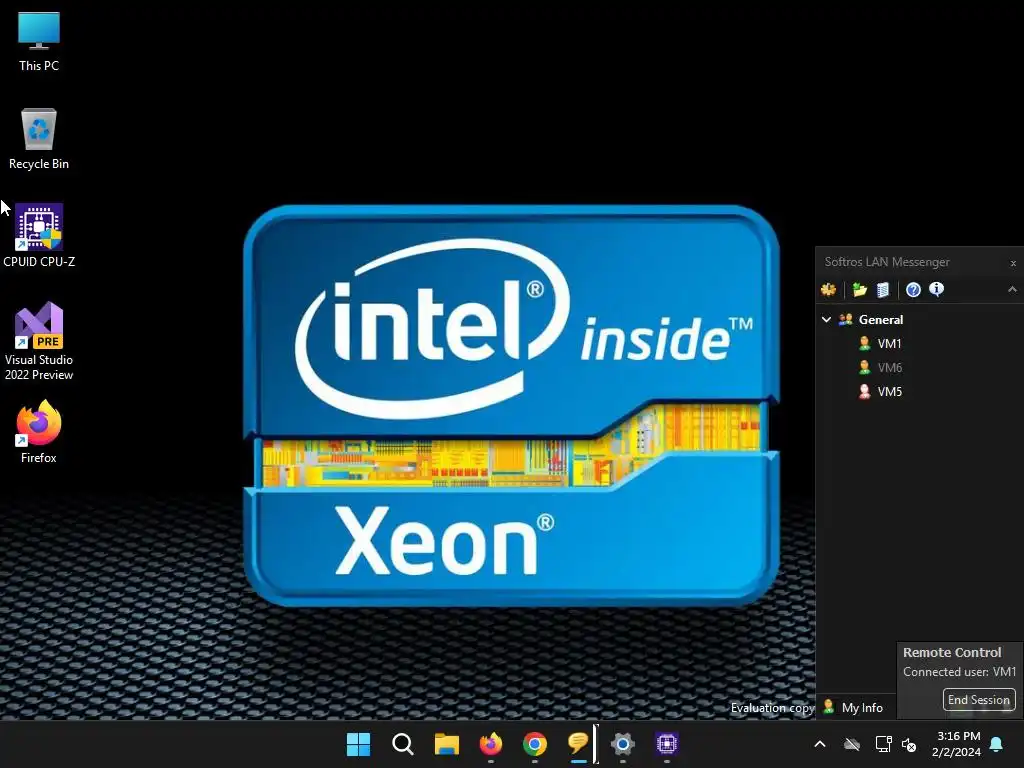
Task: Select user VM1 in the contact list
Action: click(889, 344)
